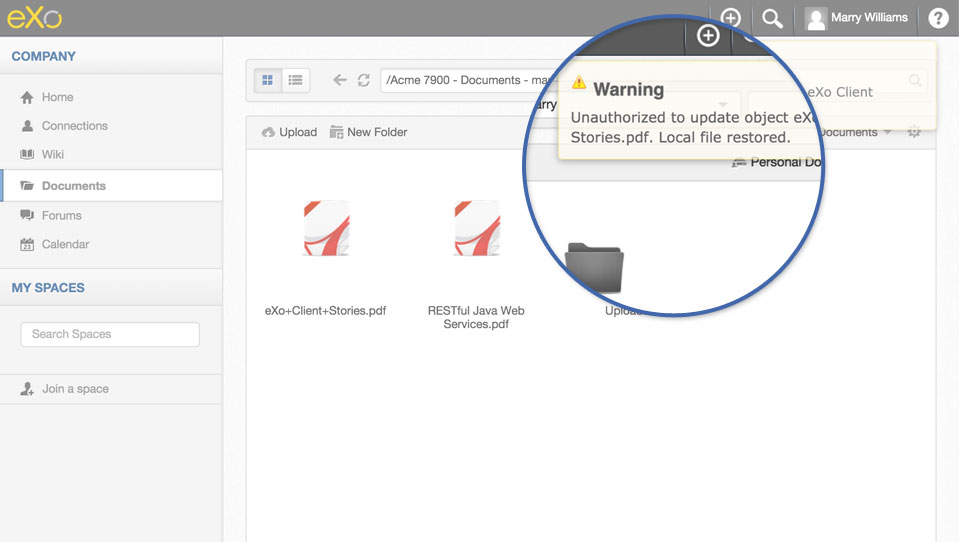
Task: Click the document path address field
Action: click(x=468, y=80)
